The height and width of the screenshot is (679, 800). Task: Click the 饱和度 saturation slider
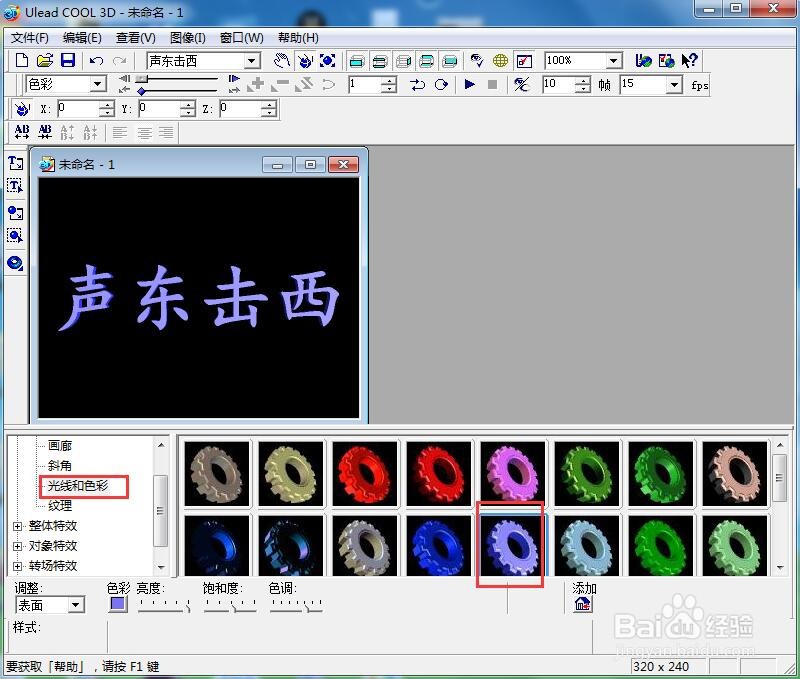[230, 606]
